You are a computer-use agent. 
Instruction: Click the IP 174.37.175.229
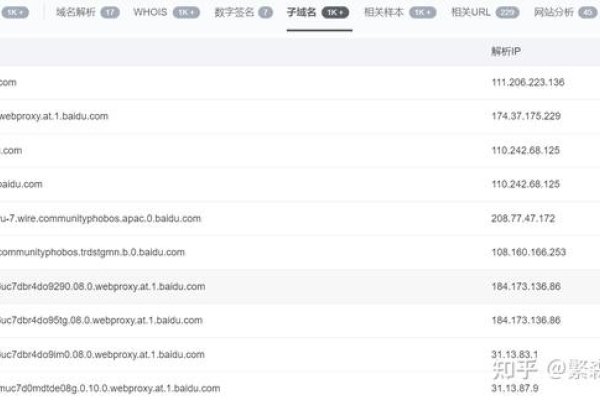(x=526, y=116)
